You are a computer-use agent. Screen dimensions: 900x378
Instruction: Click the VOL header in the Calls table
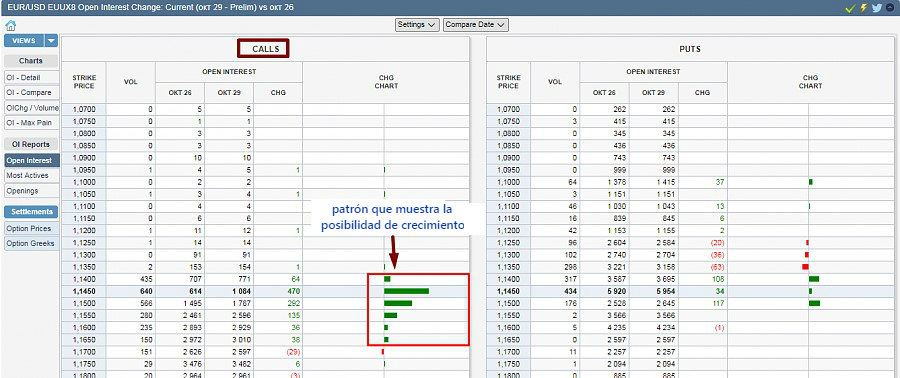point(131,81)
